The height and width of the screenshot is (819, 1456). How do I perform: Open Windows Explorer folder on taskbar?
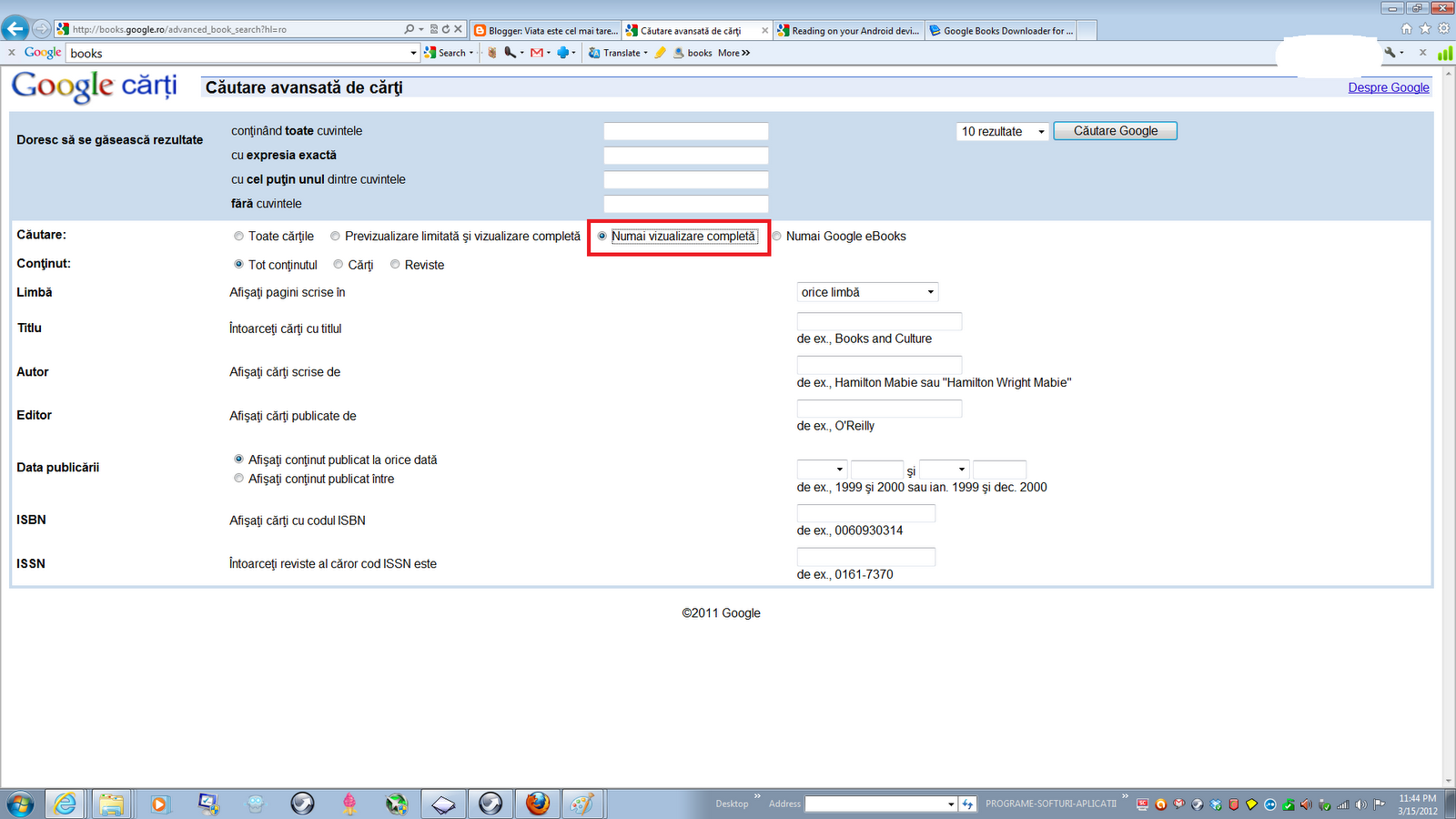(x=111, y=804)
